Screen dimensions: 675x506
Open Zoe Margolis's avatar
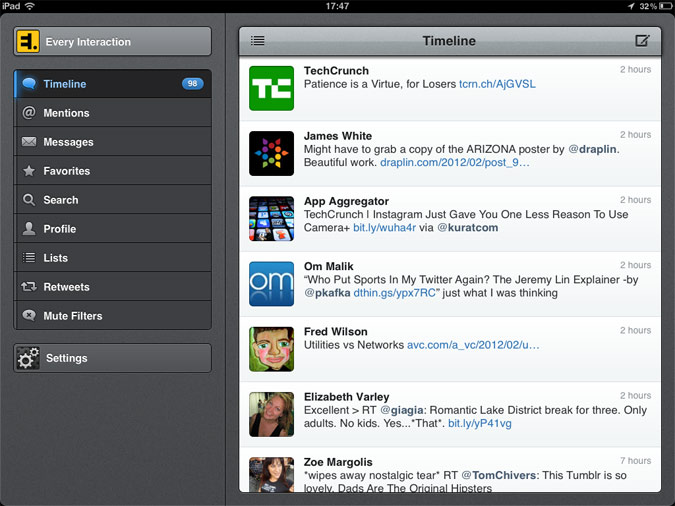pyautogui.click(x=271, y=475)
